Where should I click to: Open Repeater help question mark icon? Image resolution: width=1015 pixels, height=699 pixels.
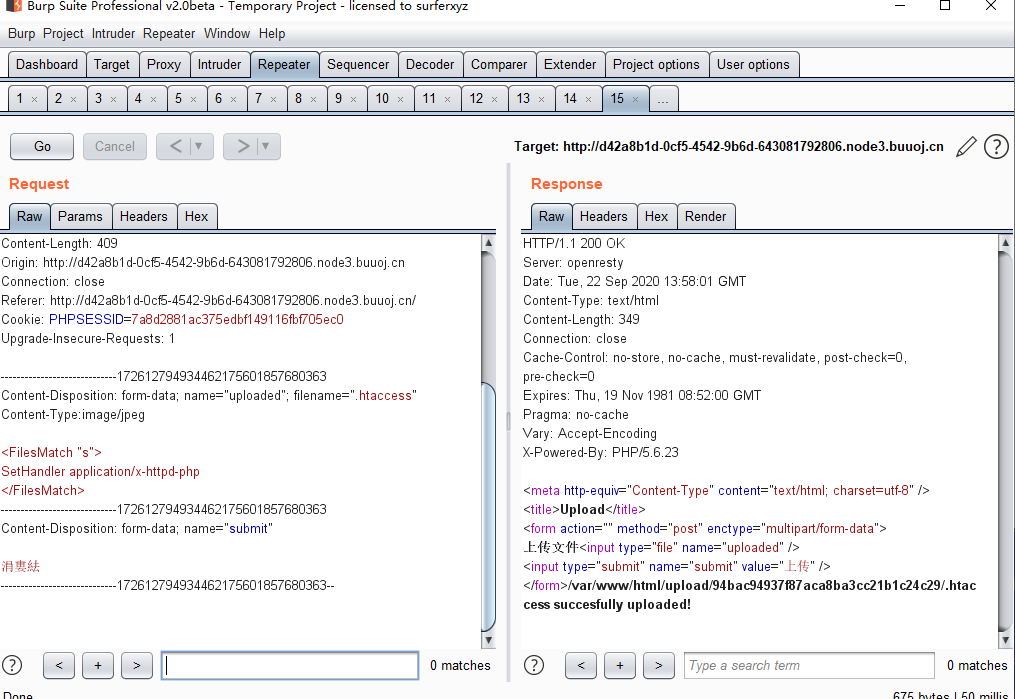tap(996, 147)
